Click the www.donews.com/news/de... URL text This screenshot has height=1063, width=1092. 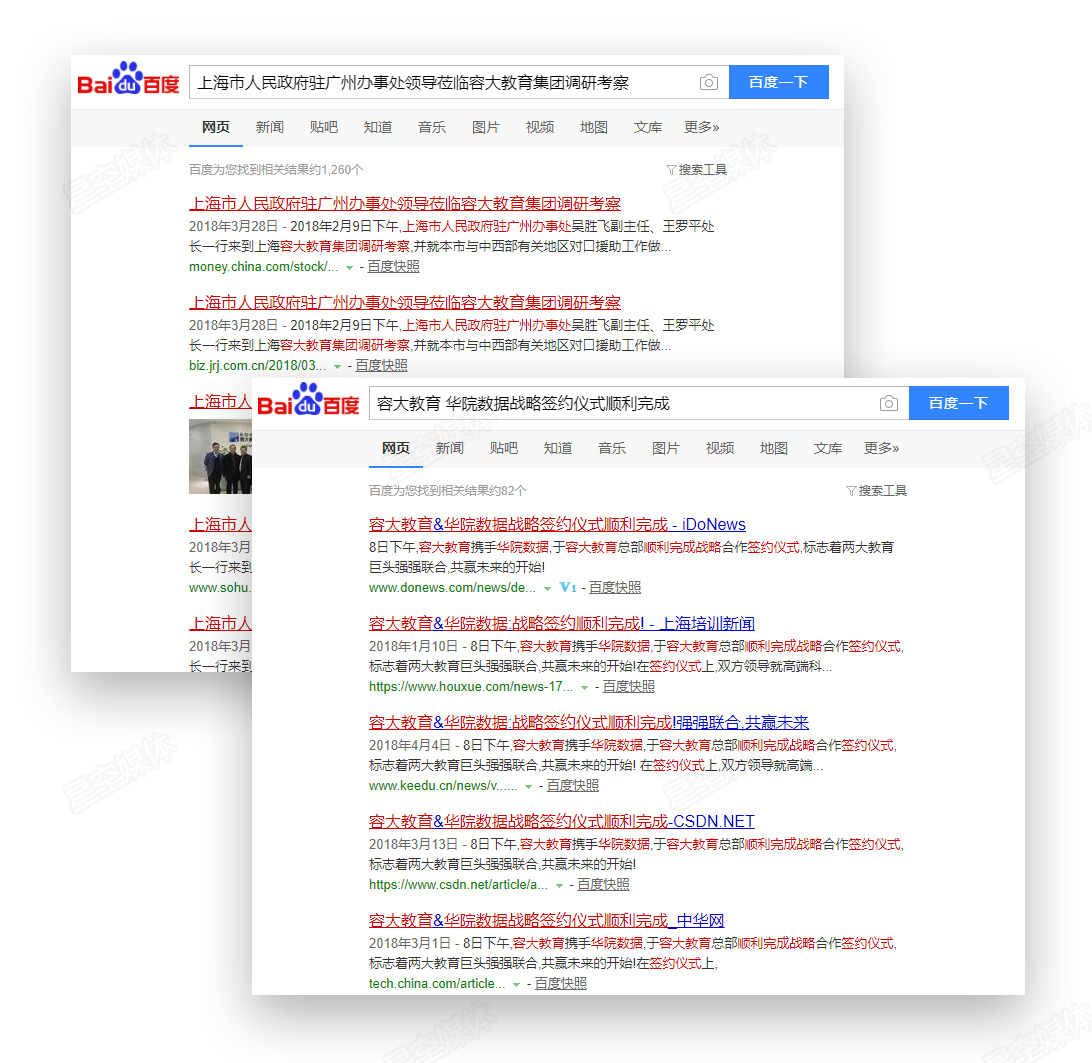pyautogui.click(x=453, y=588)
